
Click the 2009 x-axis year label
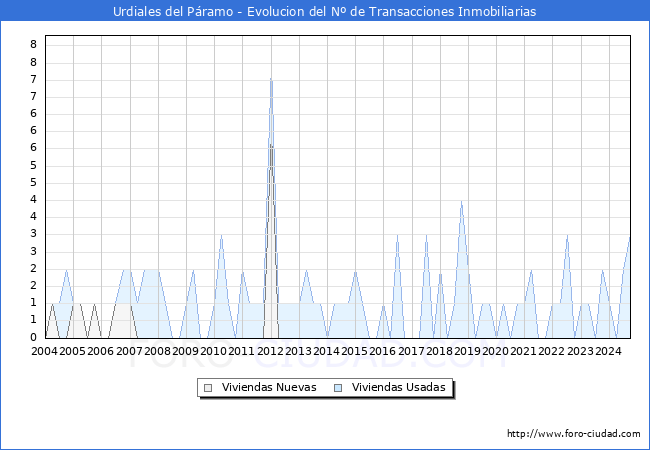(185, 351)
